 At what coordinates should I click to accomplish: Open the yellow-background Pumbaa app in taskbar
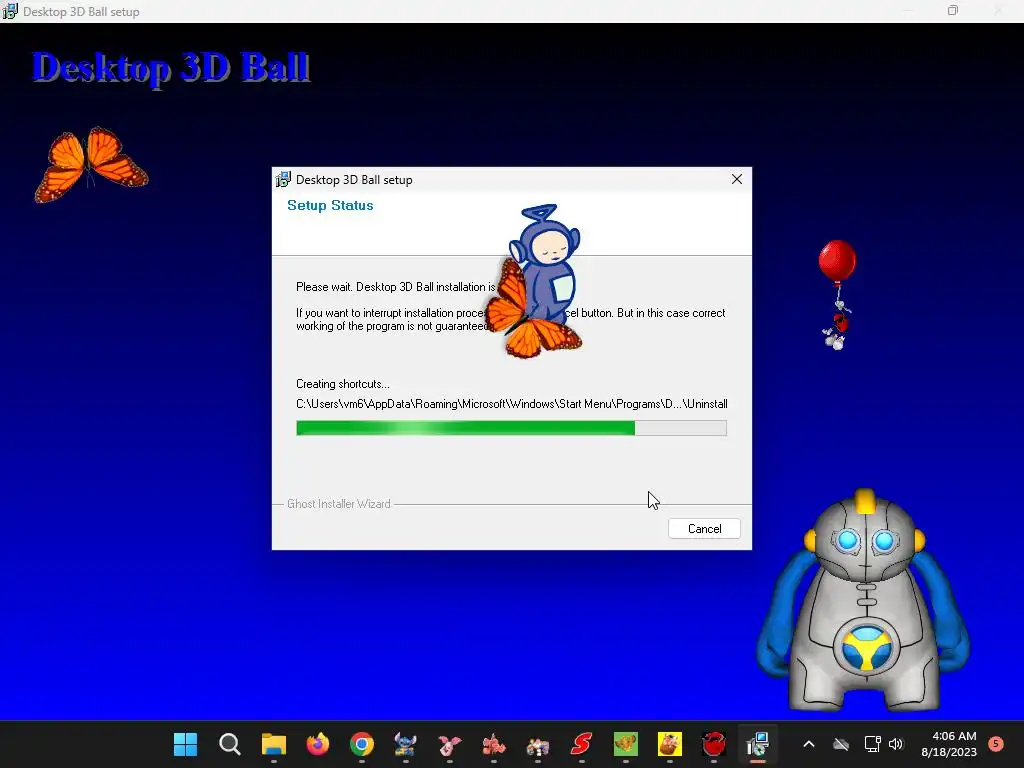pos(670,744)
